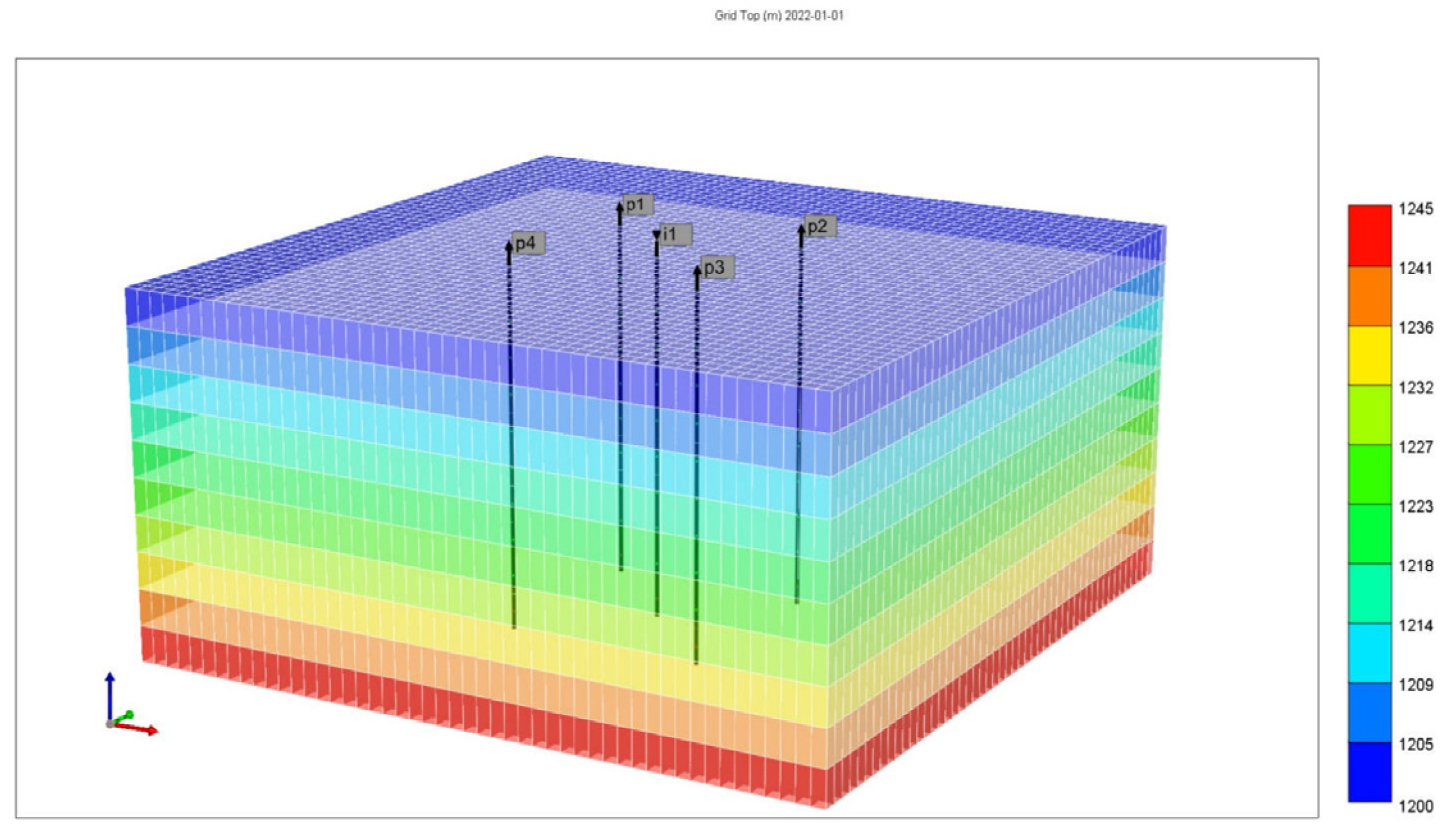Click the red swatch in color legend
1443x840 pixels.
point(1369,236)
